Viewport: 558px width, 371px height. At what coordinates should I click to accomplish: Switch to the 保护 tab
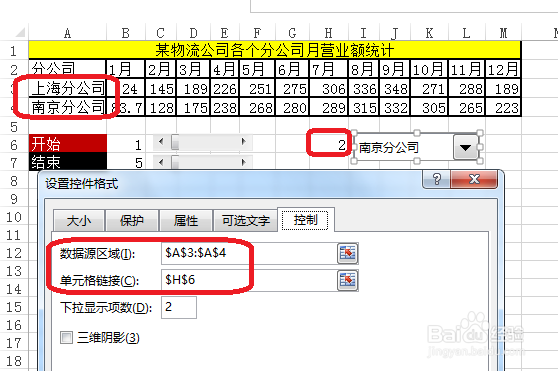(x=132, y=221)
